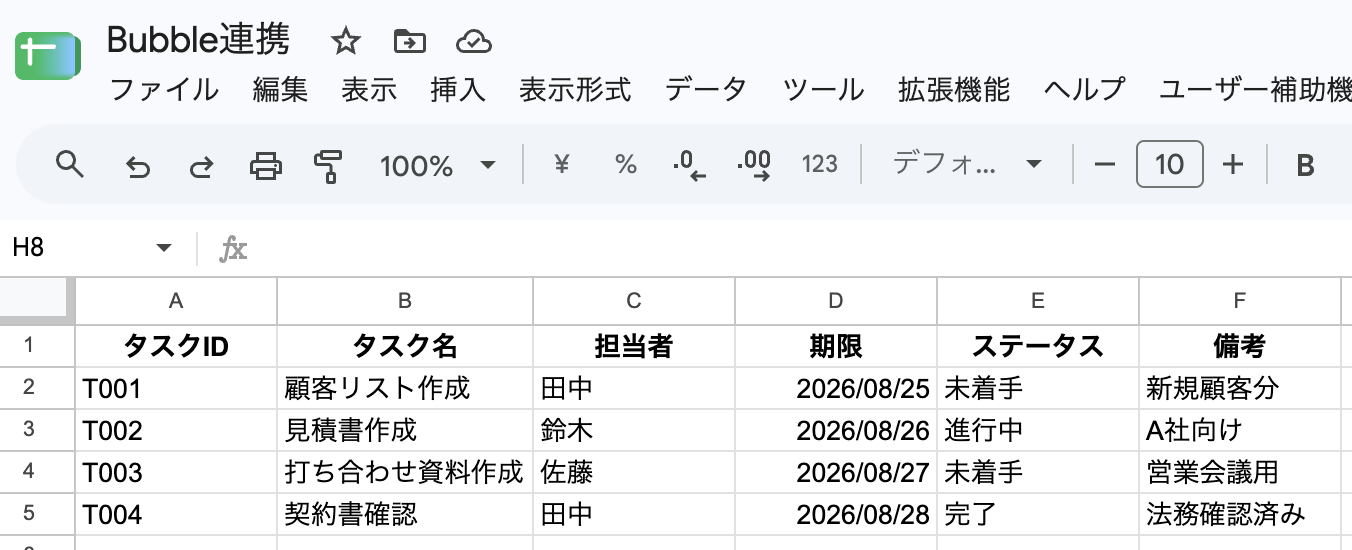Open the 拡張機能 menu

click(x=954, y=89)
